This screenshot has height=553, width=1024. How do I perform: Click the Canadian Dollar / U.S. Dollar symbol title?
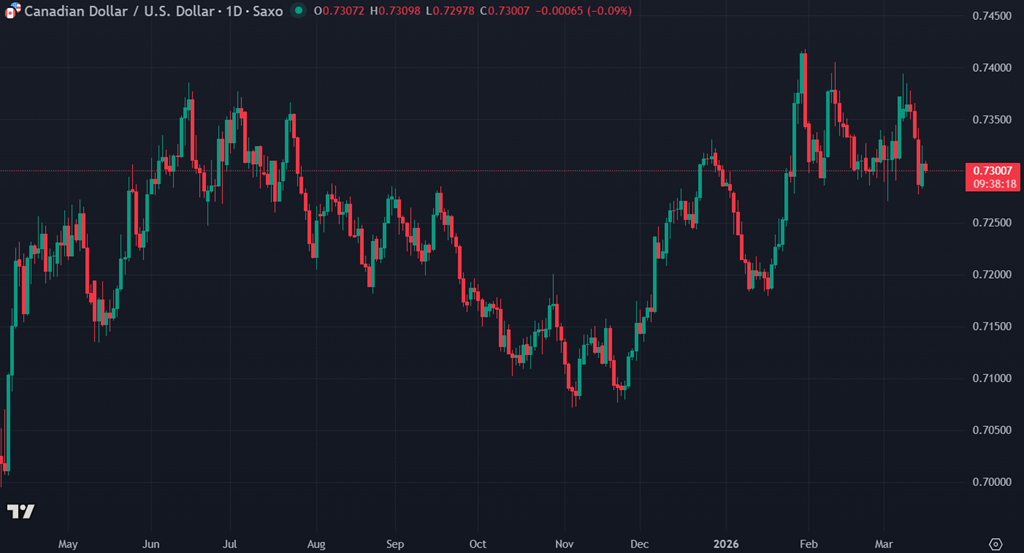(129, 11)
